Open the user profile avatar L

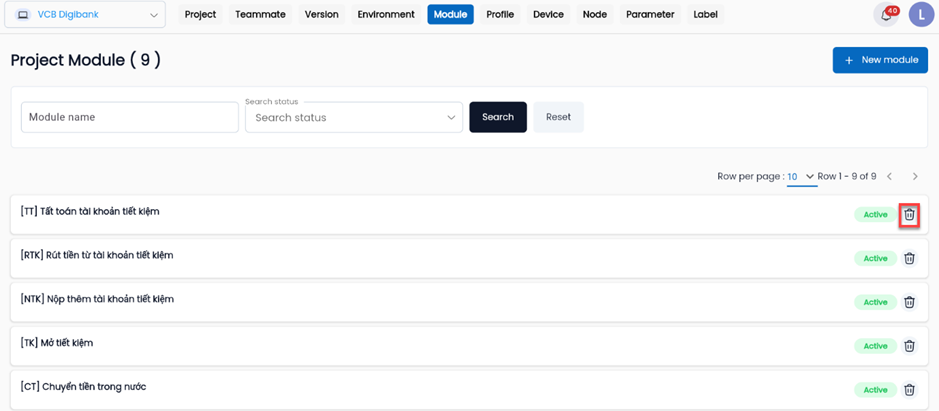[920, 15]
